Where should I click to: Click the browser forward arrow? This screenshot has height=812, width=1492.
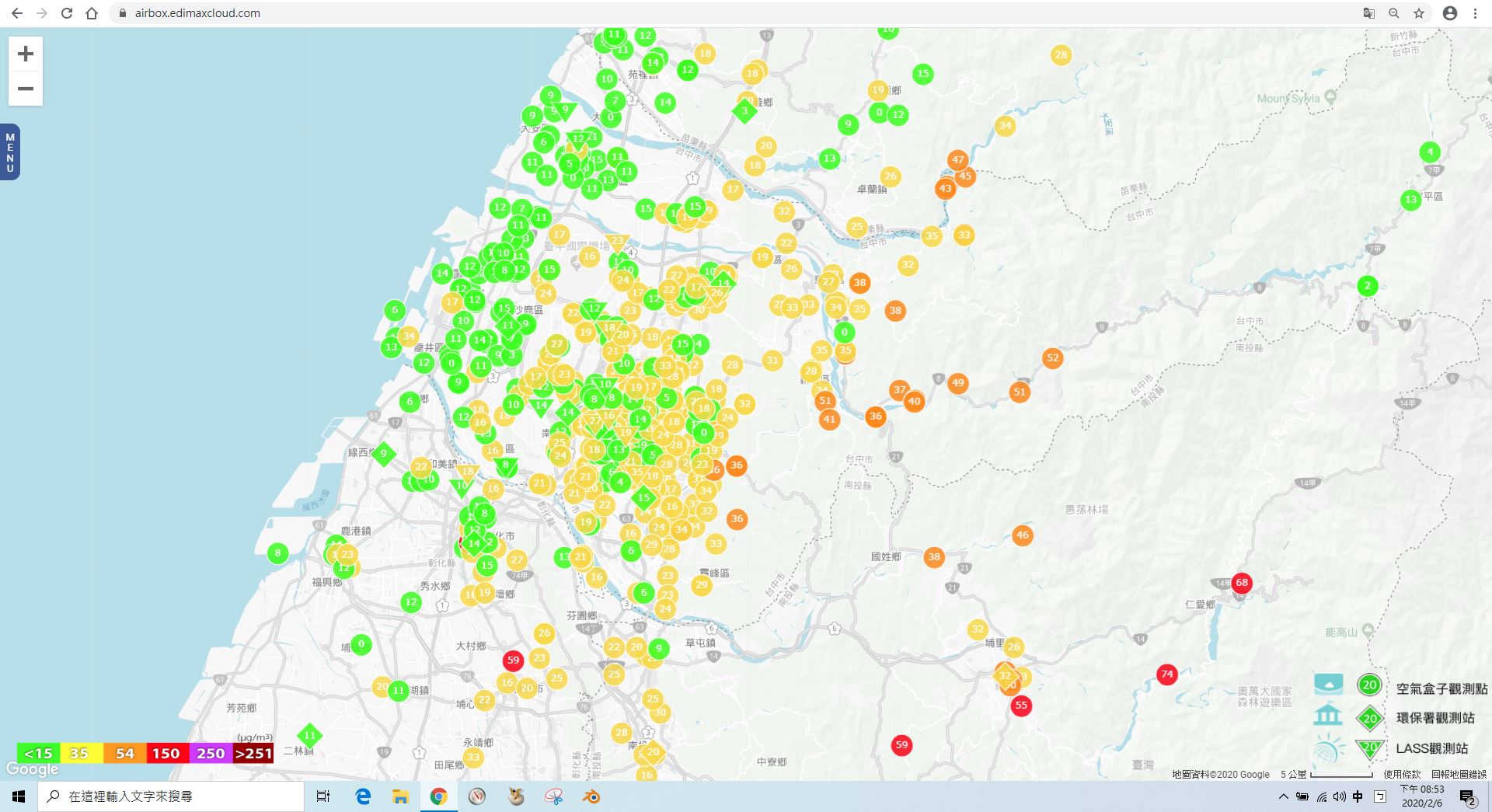(x=42, y=13)
